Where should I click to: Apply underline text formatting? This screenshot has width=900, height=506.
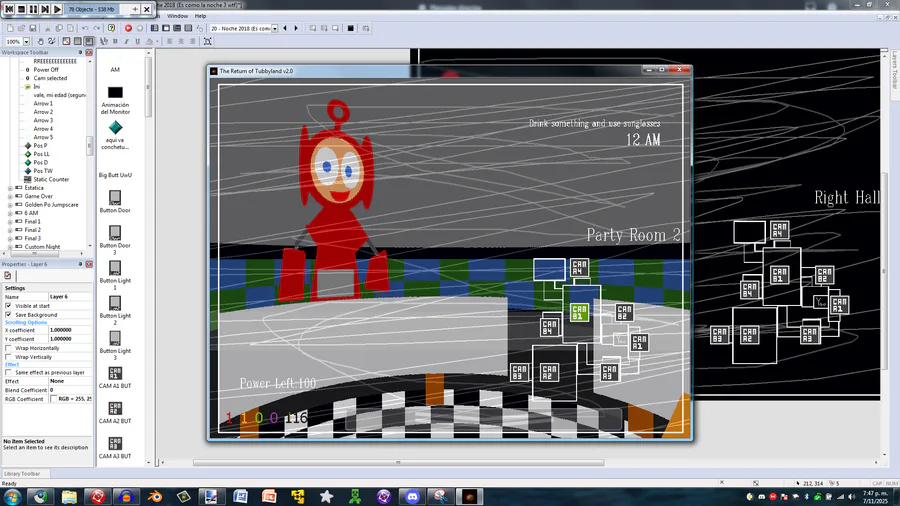pos(138,41)
